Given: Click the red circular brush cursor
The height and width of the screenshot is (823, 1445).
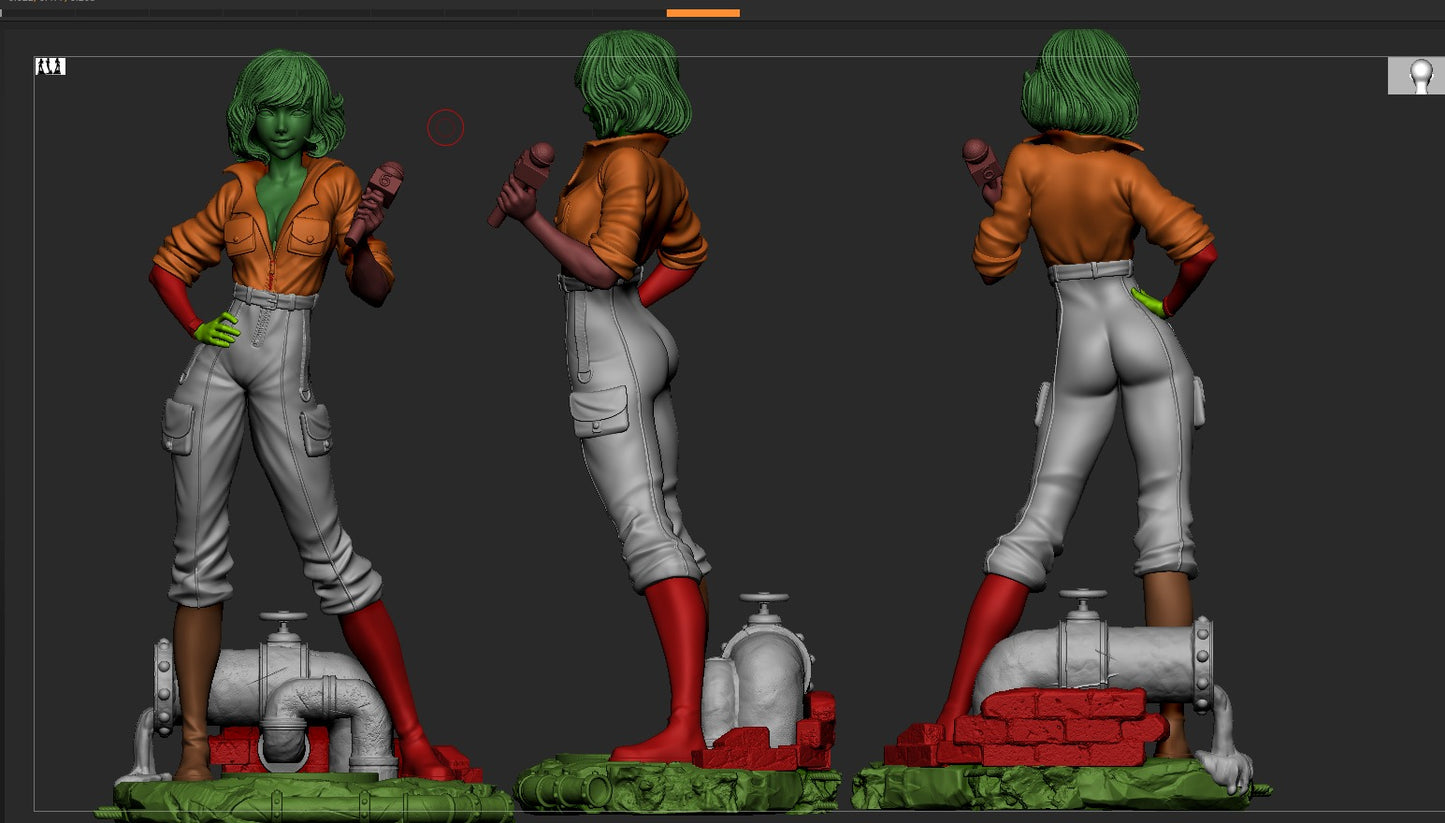Looking at the screenshot, I should tap(446, 128).
